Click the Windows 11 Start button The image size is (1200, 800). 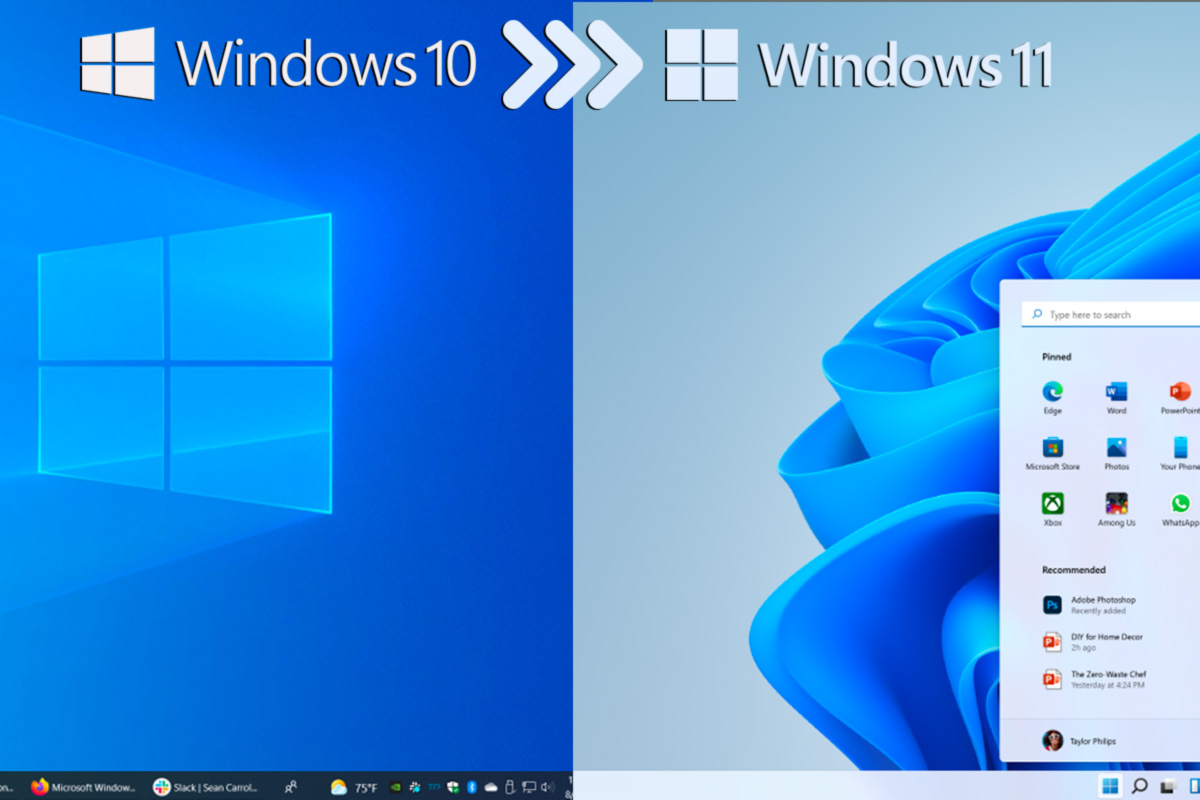point(1110,786)
